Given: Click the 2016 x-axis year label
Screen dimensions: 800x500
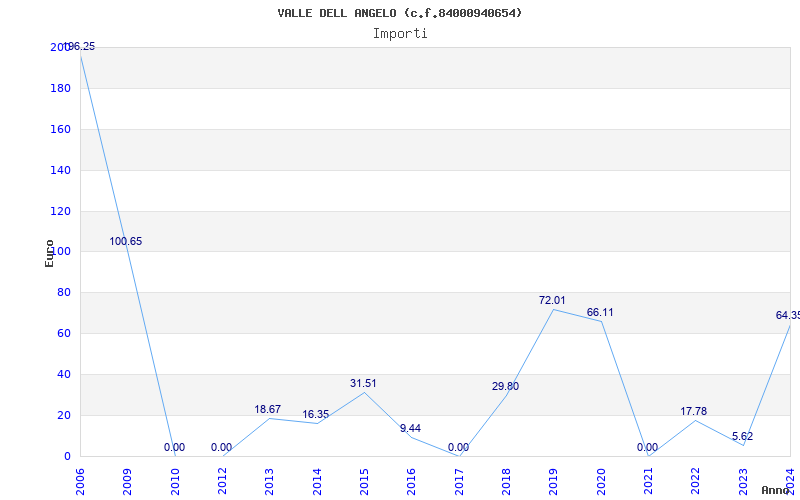Looking at the screenshot, I should point(411,482).
